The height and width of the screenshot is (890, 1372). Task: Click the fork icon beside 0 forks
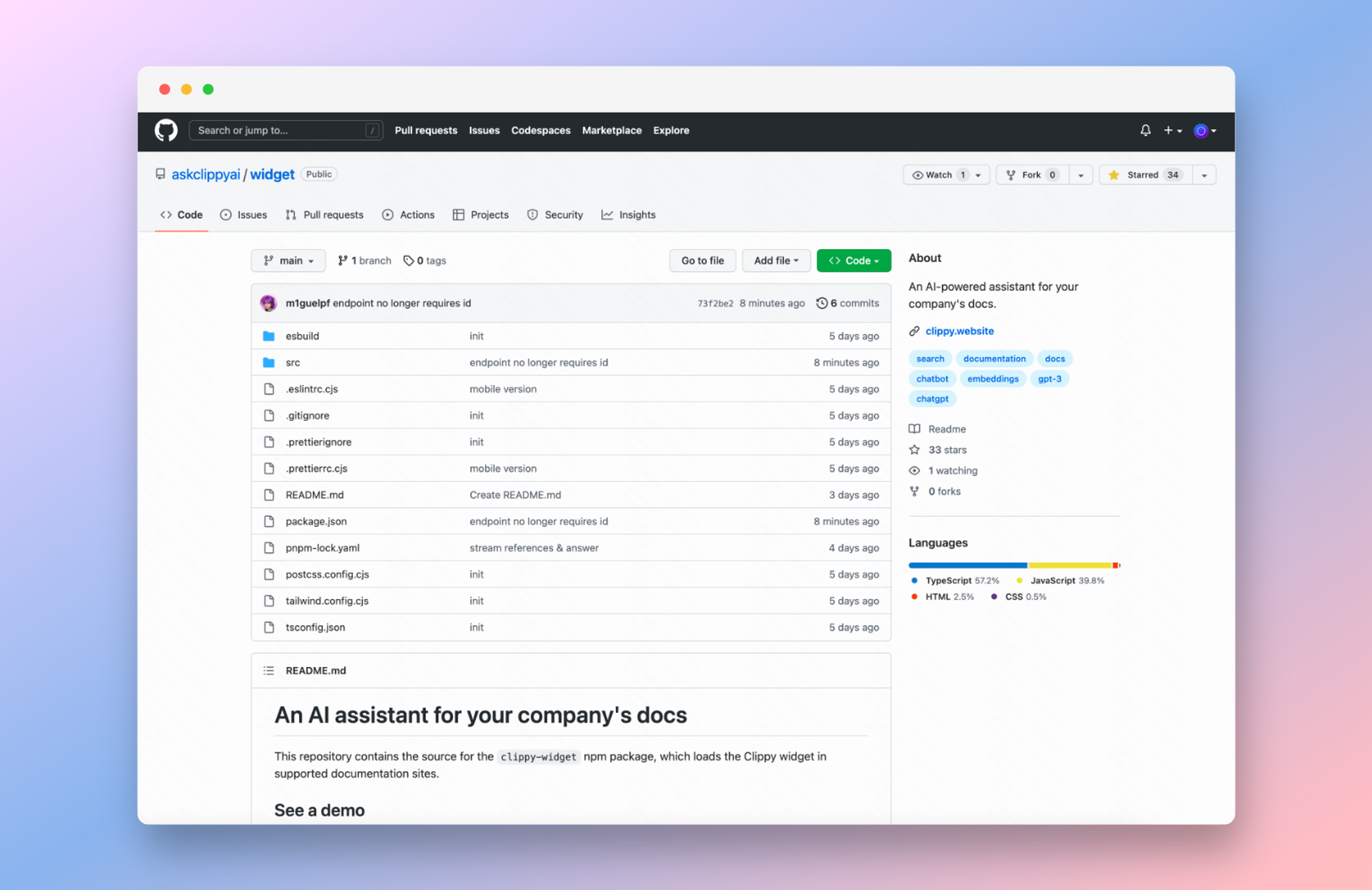[914, 491]
